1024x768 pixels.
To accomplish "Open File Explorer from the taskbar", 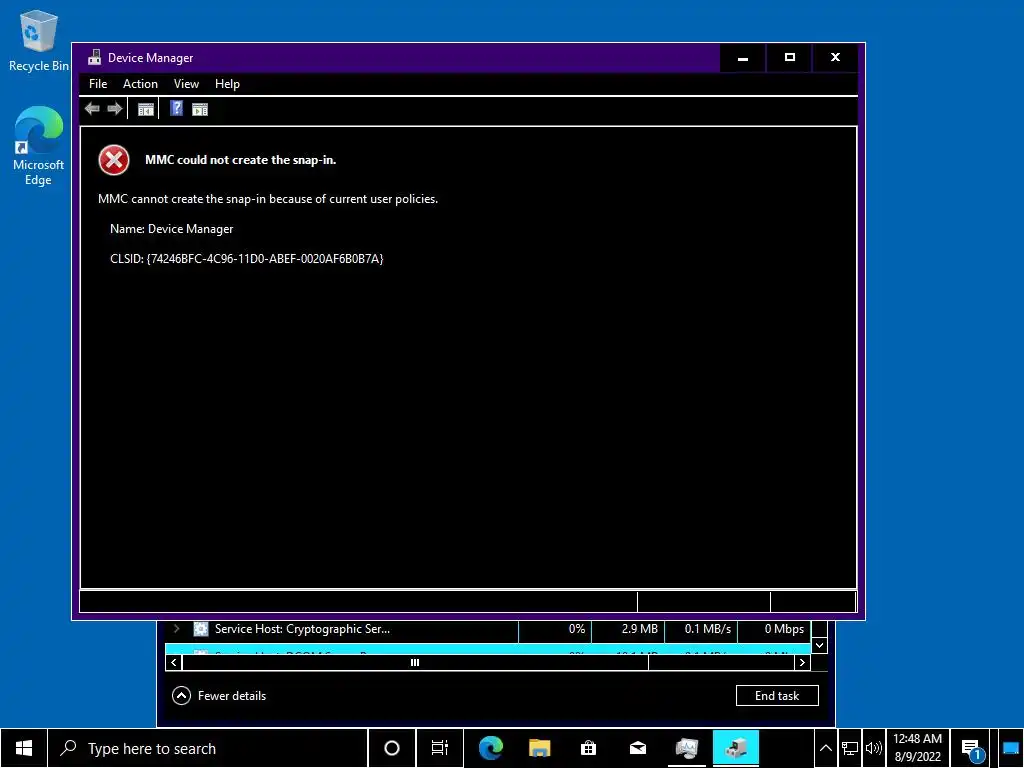I will coord(539,748).
